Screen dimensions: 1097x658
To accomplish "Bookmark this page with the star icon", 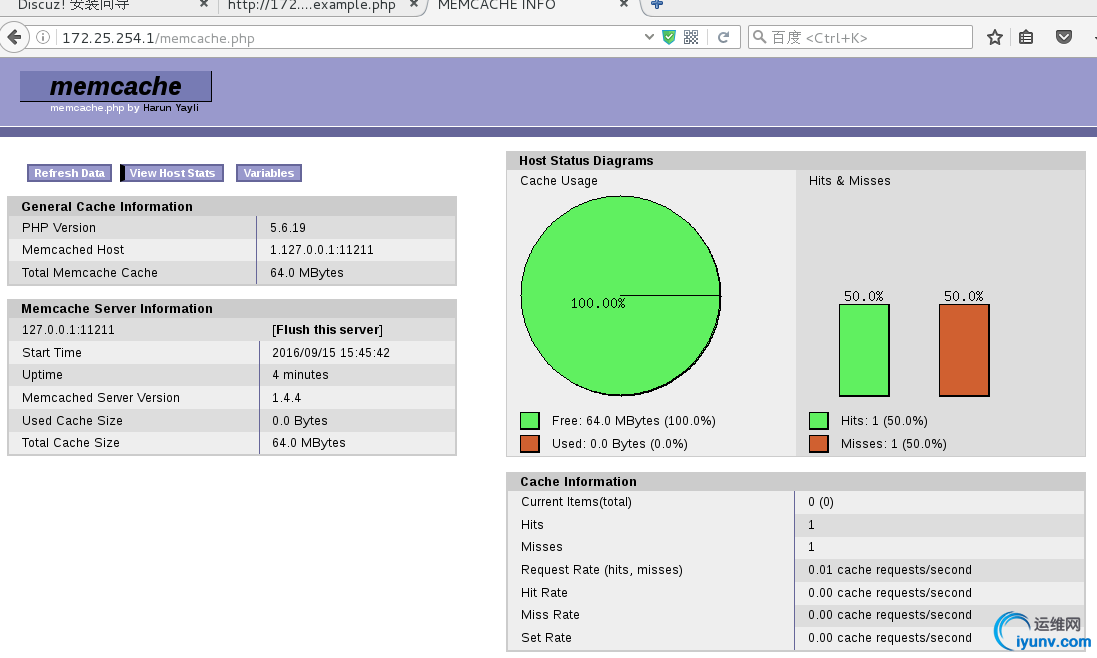I will (x=995, y=38).
